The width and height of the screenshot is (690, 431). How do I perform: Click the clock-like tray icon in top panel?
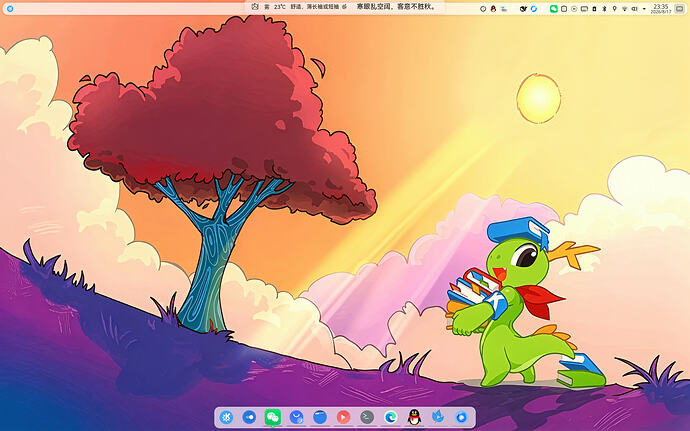[483, 9]
